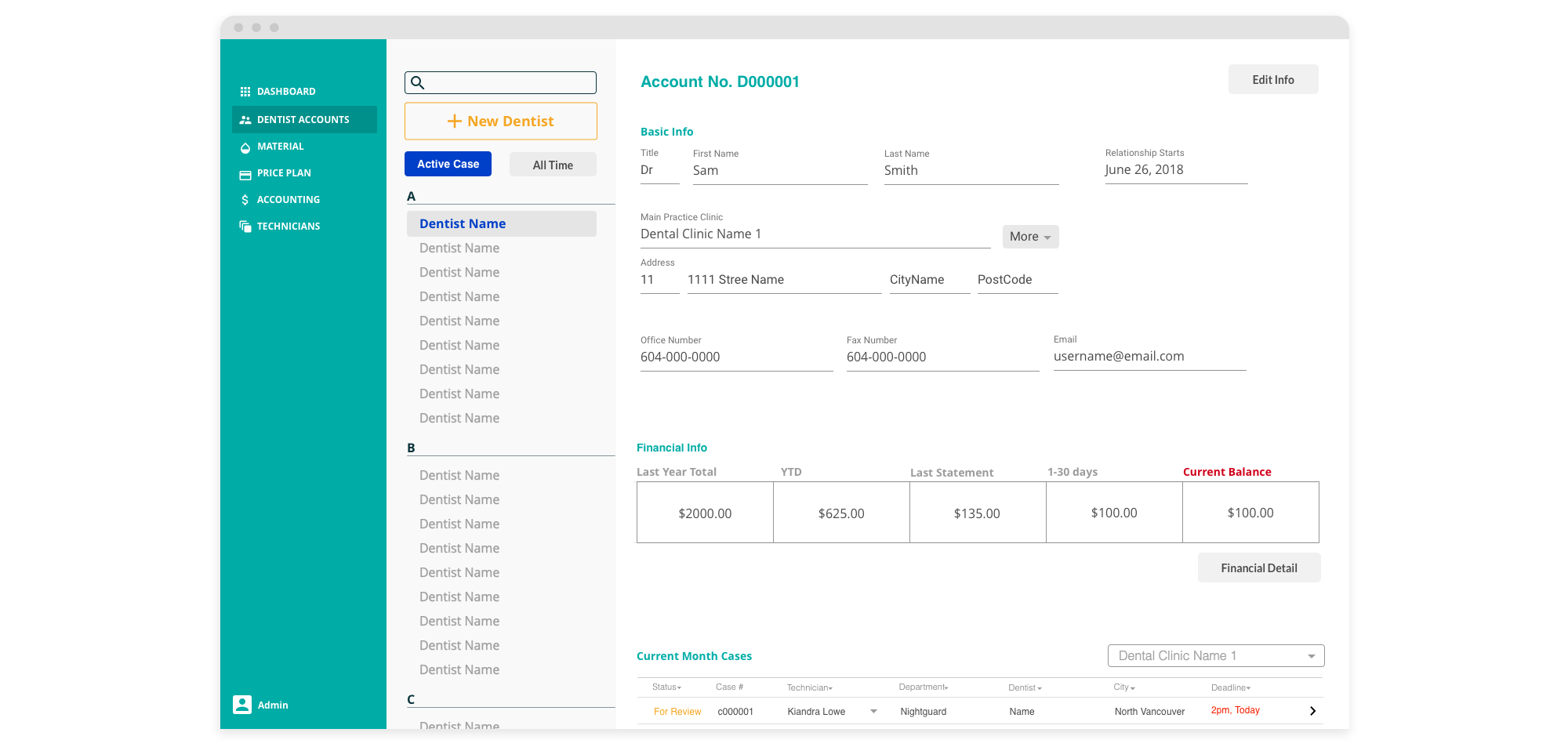The height and width of the screenshot is (747, 1568).
Task: Open the Price Plan section
Action: [x=285, y=172]
